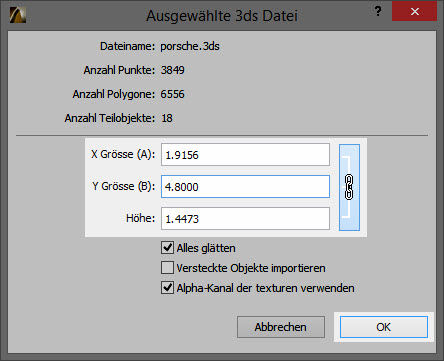Click the Höhe label
The height and width of the screenshot is (361, 444).
(140, 218)
